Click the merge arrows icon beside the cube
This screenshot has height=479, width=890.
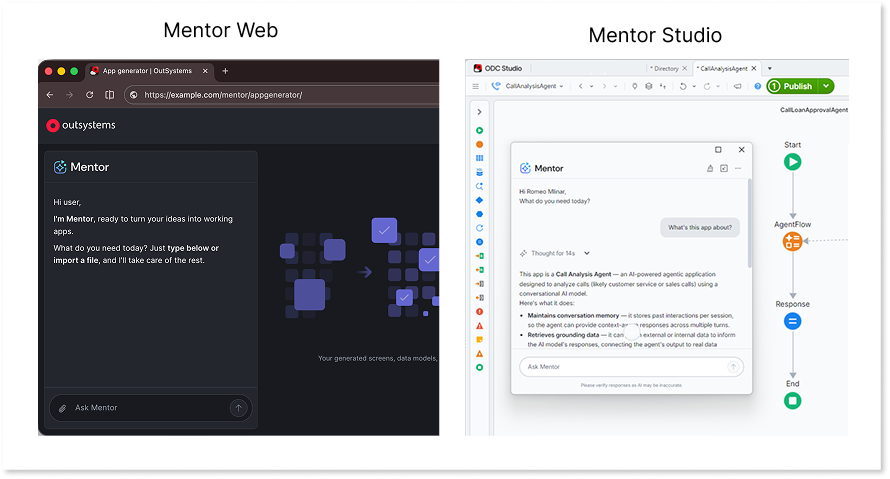click(x=663, y=86)
